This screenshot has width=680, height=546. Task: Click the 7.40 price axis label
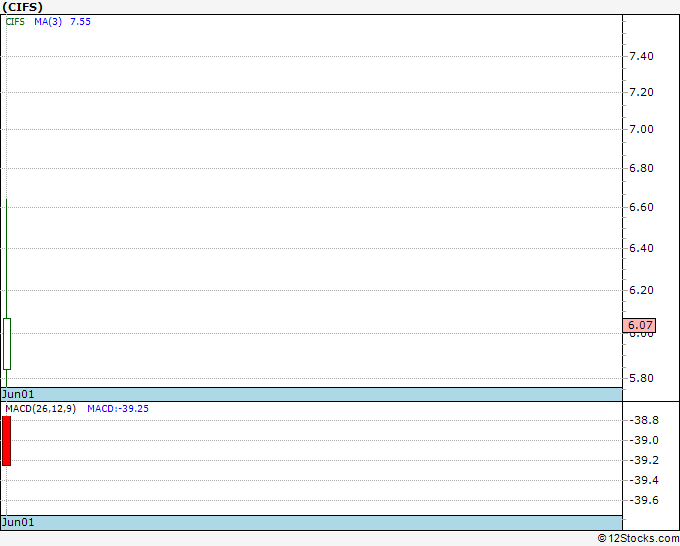click(x=641, y=56)
